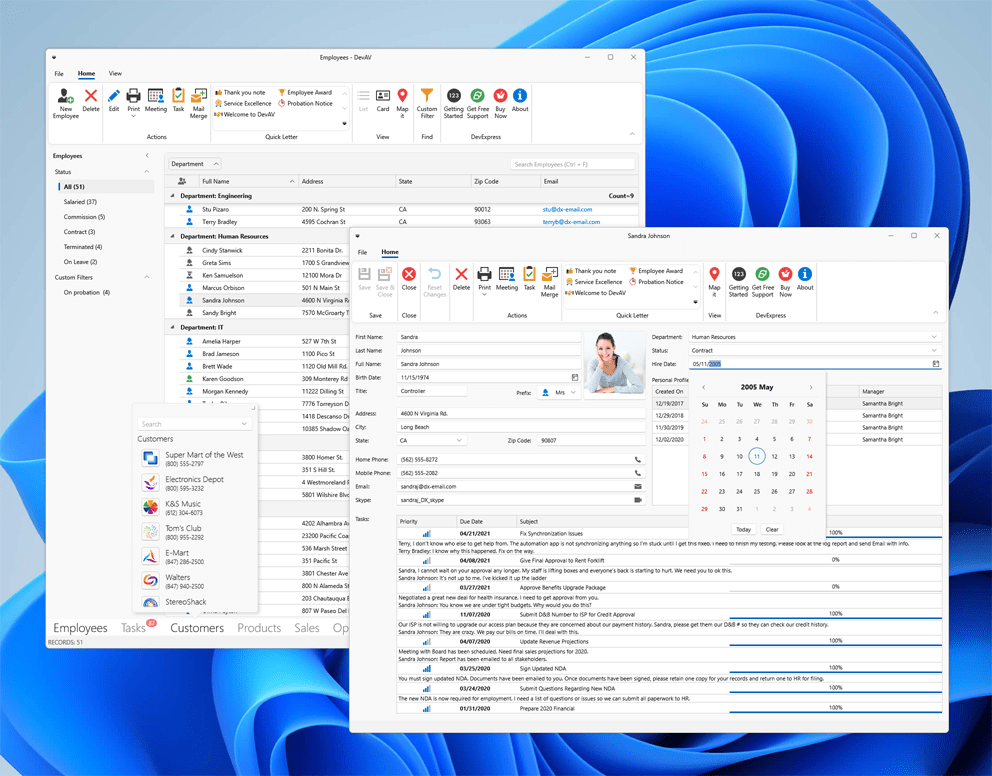Click Today in the calendar popup

point(743,530)
